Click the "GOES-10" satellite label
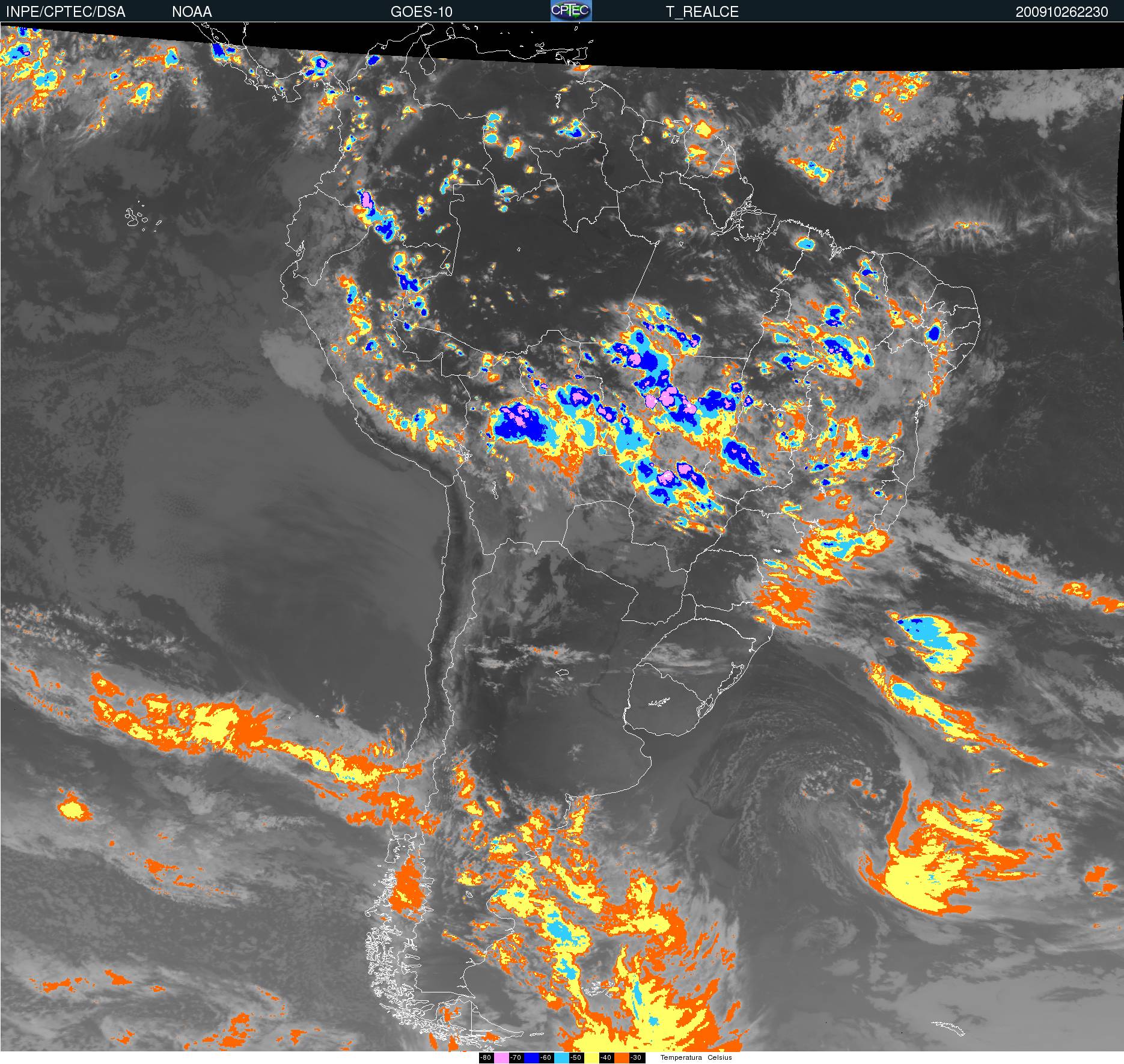Image resolution: width=1124 pixels, height=1064 pixels. coord(421,11)
